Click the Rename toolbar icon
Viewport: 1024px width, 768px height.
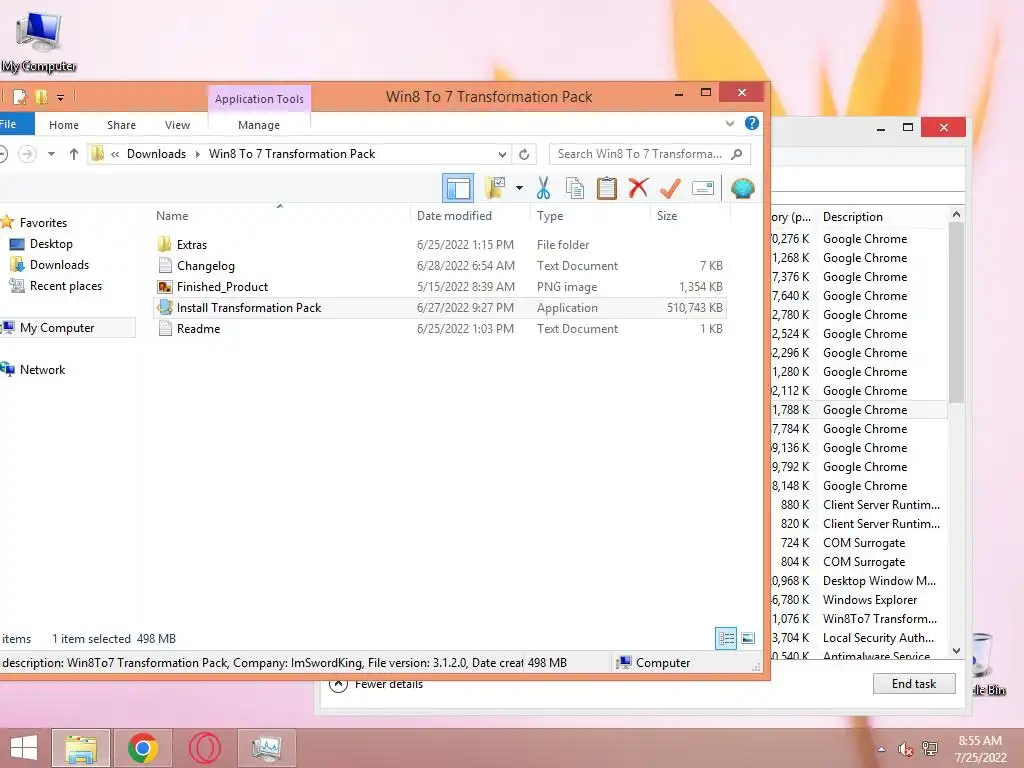(x=703, y=188)
